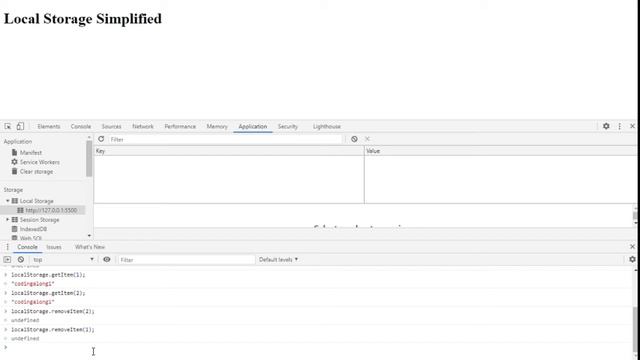This screenshot has width=640, height=360.
Task: Create live expression eye icon
Action: coord(107,260)
